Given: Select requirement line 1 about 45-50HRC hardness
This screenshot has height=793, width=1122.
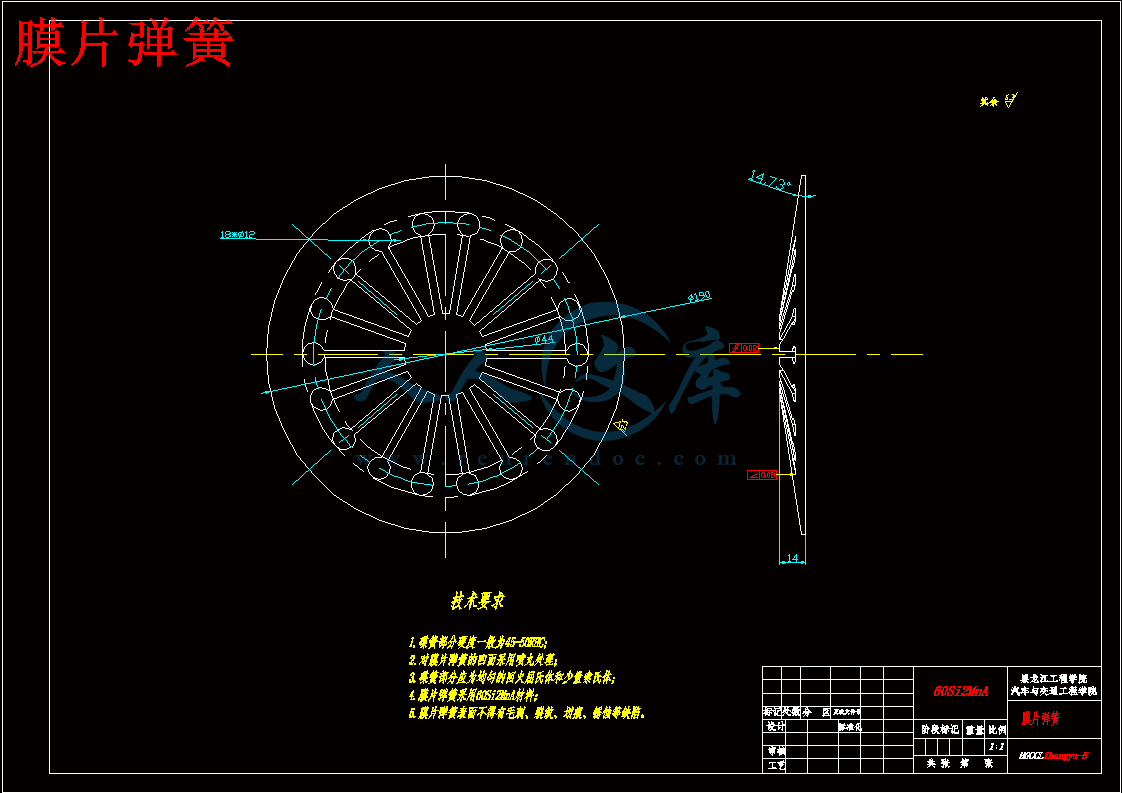Looking at the screenshot, I should click(x=478, y=643).
